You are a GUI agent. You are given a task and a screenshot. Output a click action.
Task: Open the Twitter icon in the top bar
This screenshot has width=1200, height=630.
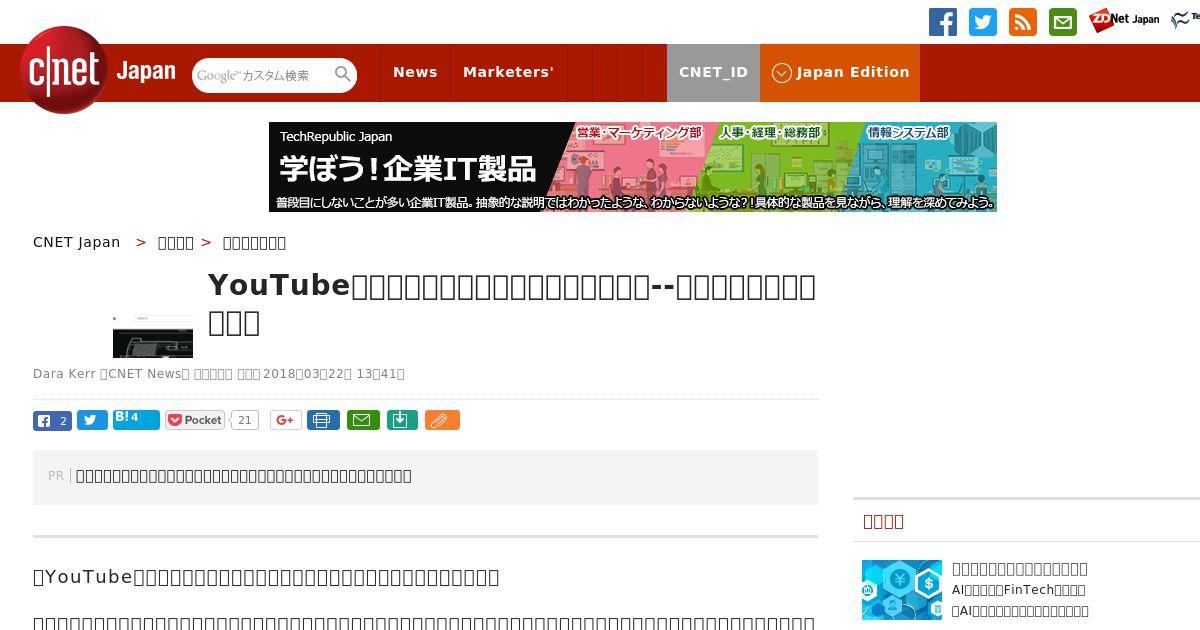point(983,22)
